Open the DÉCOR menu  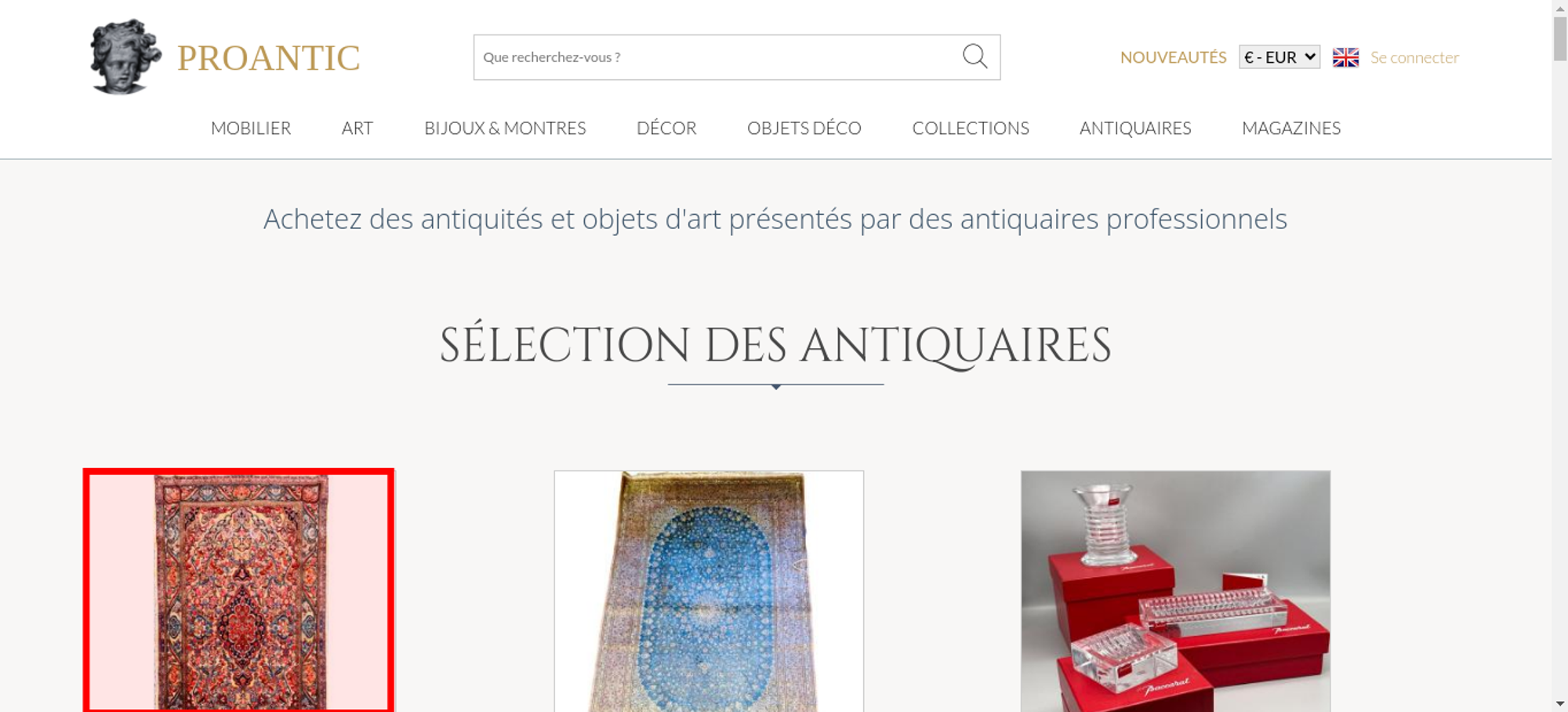[666, 128]
